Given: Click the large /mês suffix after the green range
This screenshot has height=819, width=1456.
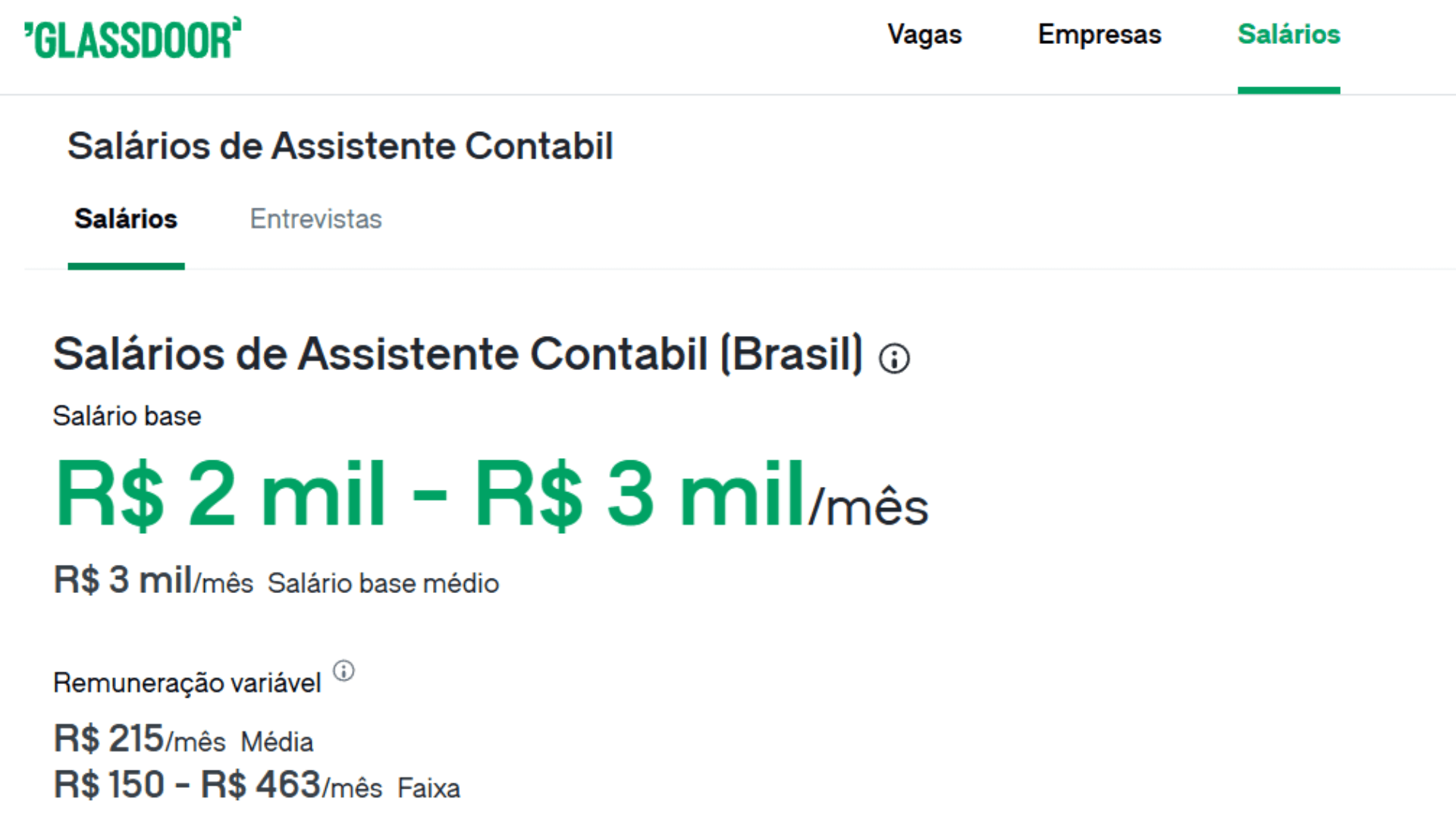Looking at the screenshot, I should [x=868, y=508].
